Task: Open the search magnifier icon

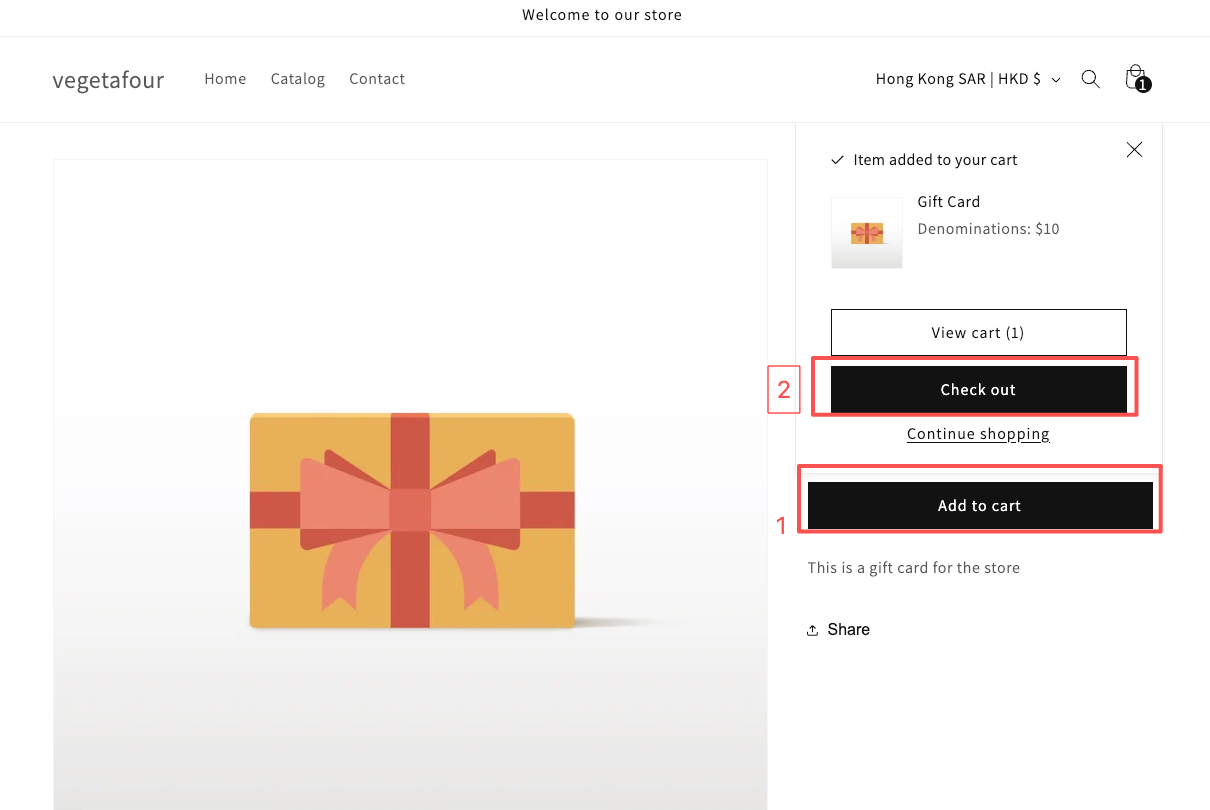Action: tap(1091, 79)
